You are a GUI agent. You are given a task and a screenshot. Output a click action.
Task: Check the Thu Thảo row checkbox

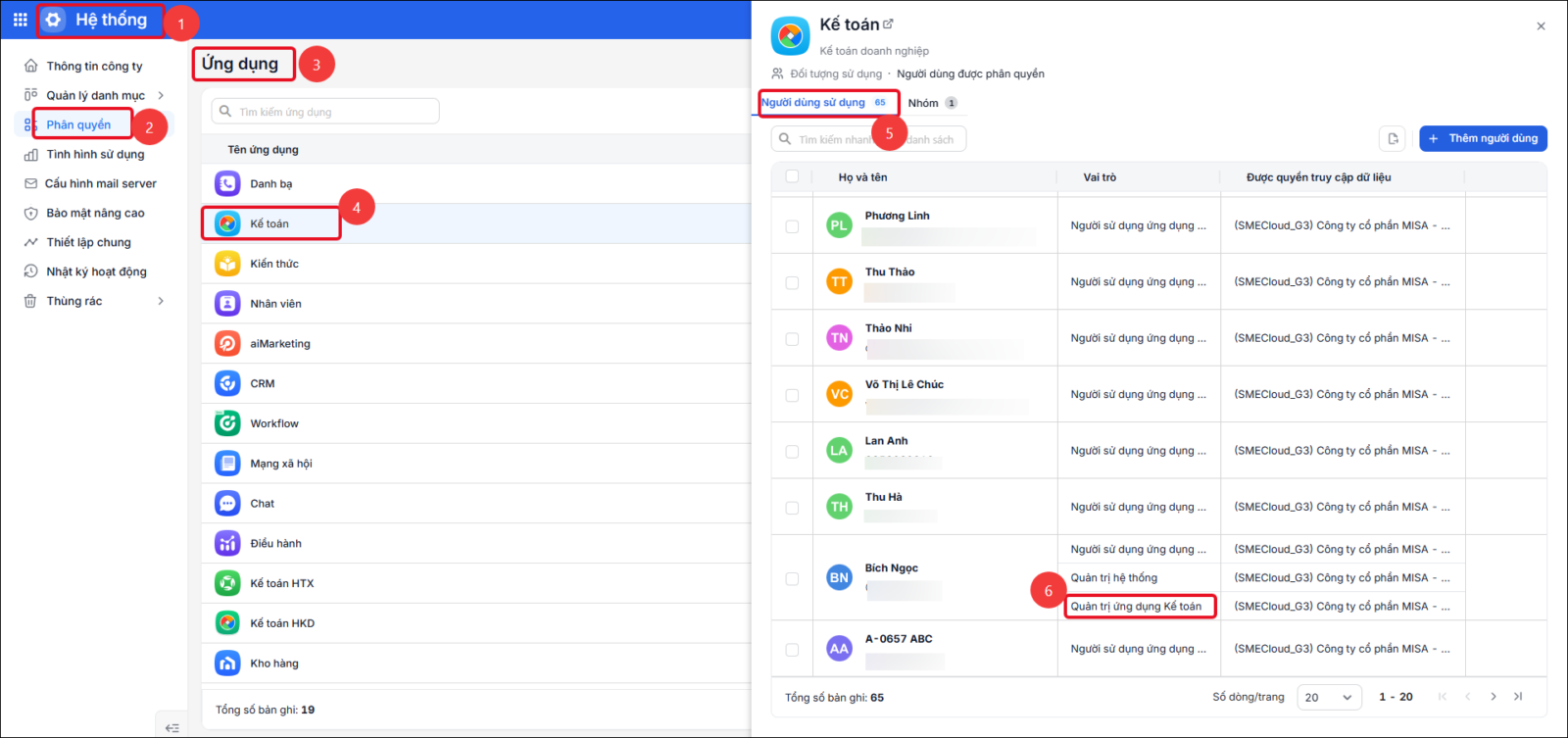click(792, 283)
